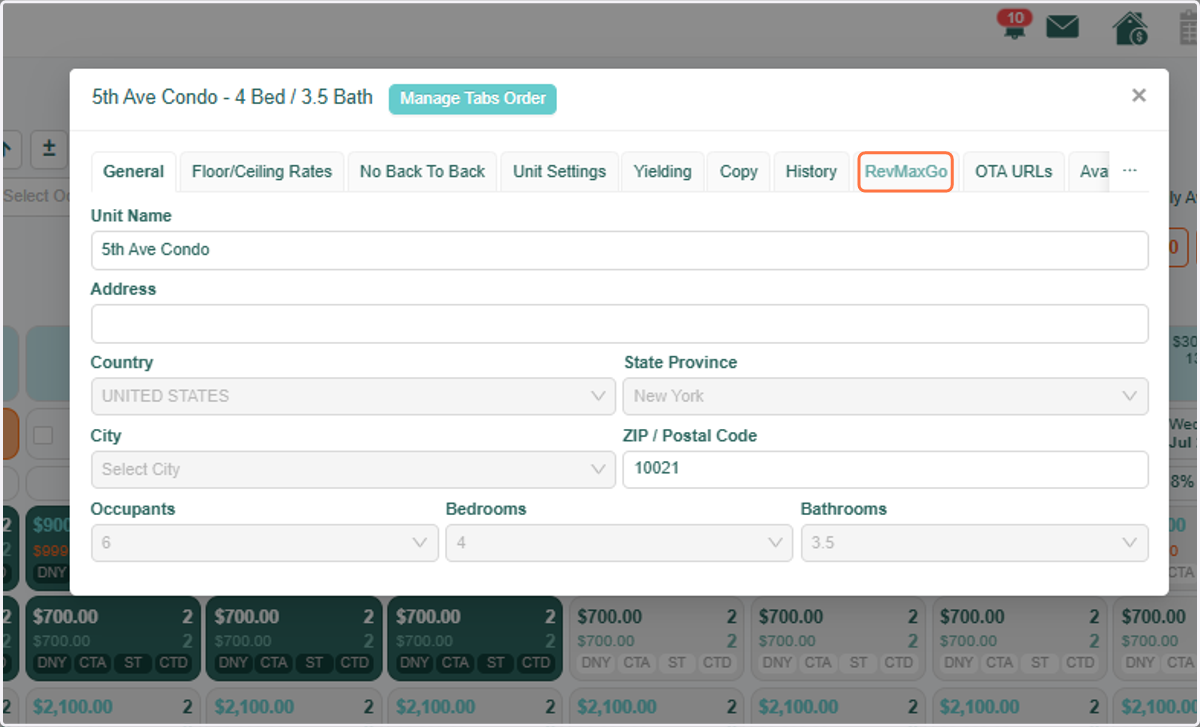Open the Country dropdown
Screen dimensions: 1200x727
click(353, 396)
